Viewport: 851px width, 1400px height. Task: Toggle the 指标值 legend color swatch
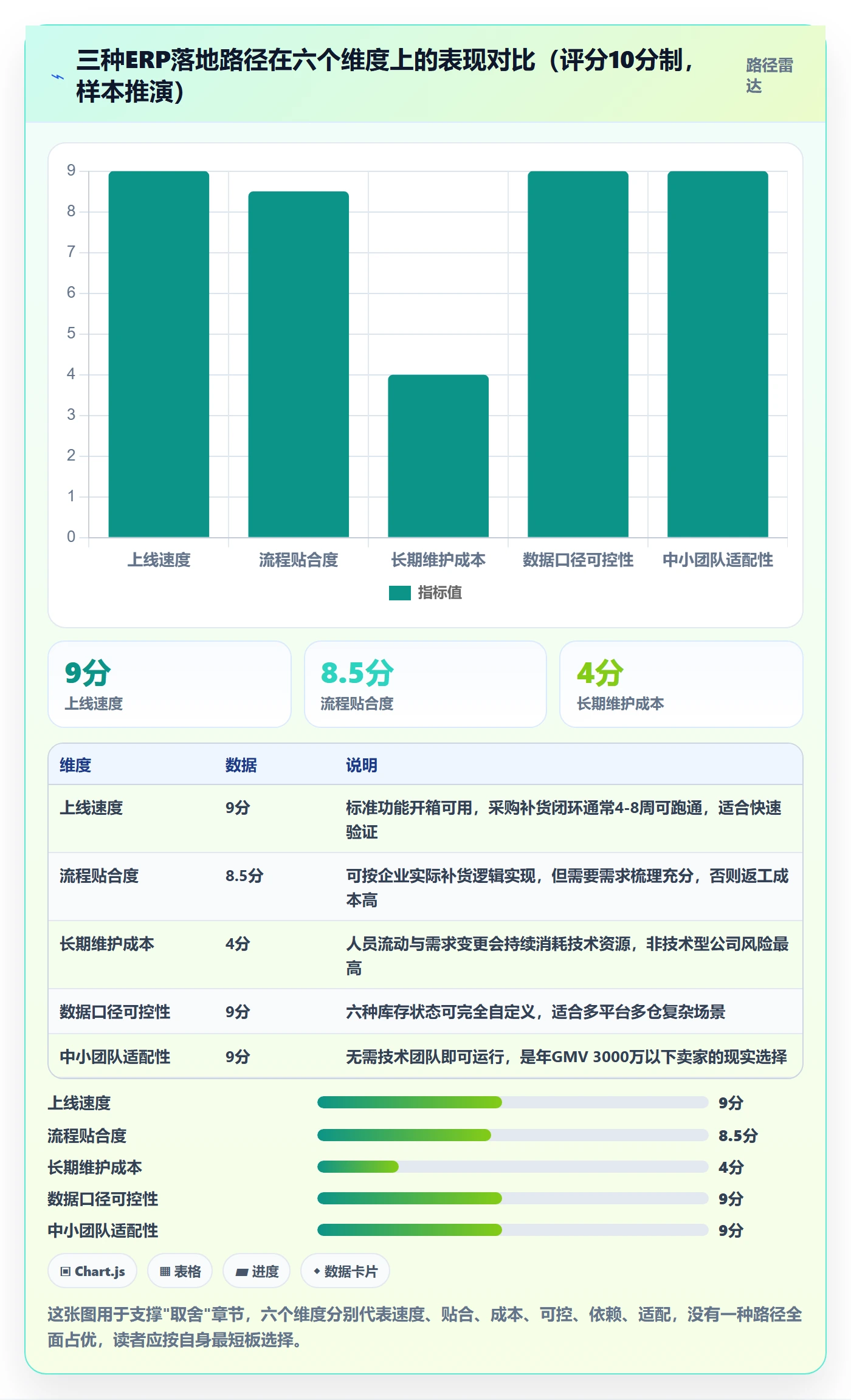tap(399, 592)
